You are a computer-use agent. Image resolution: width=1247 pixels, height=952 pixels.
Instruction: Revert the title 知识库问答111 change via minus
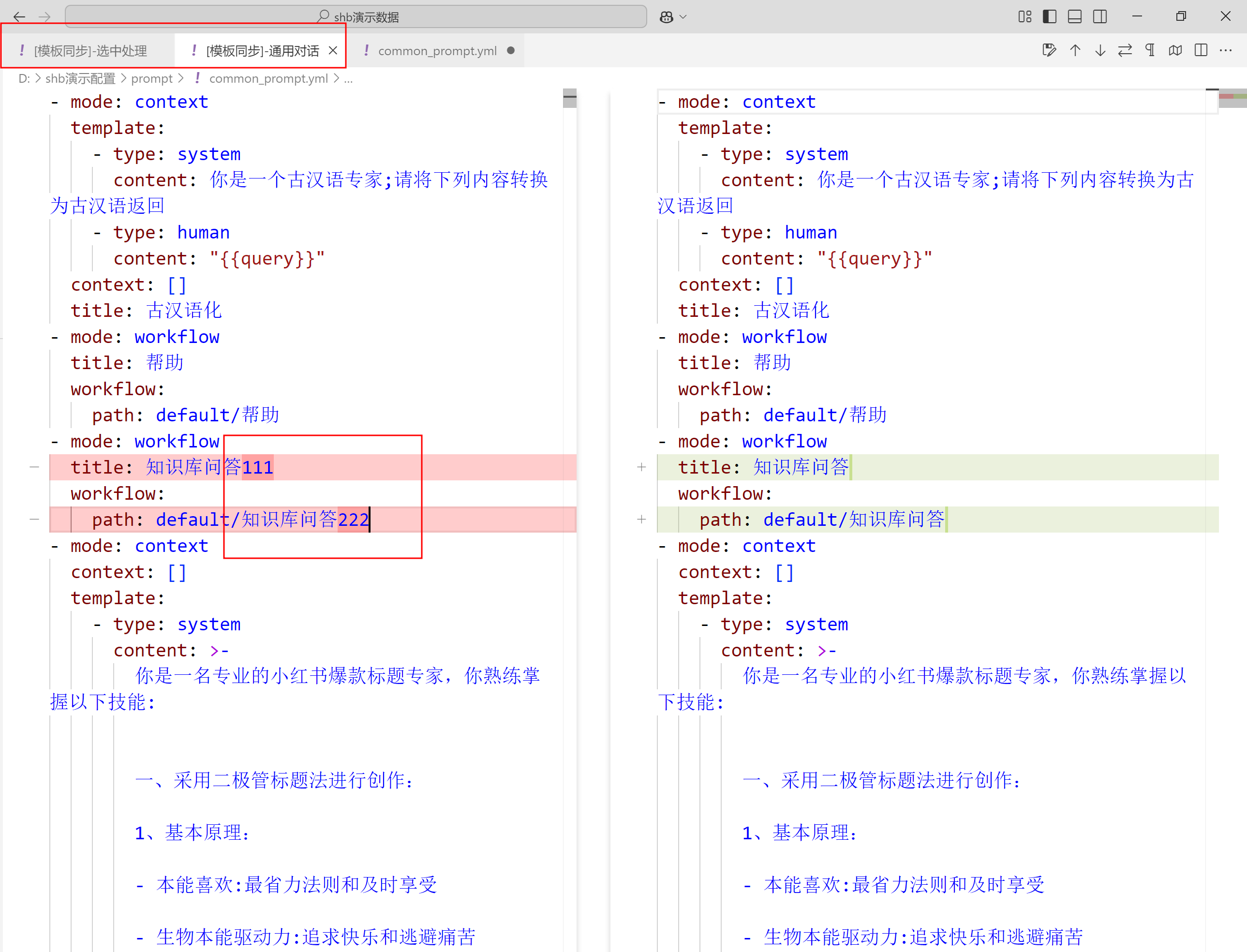pyautogui.click(x=34, y=467)
